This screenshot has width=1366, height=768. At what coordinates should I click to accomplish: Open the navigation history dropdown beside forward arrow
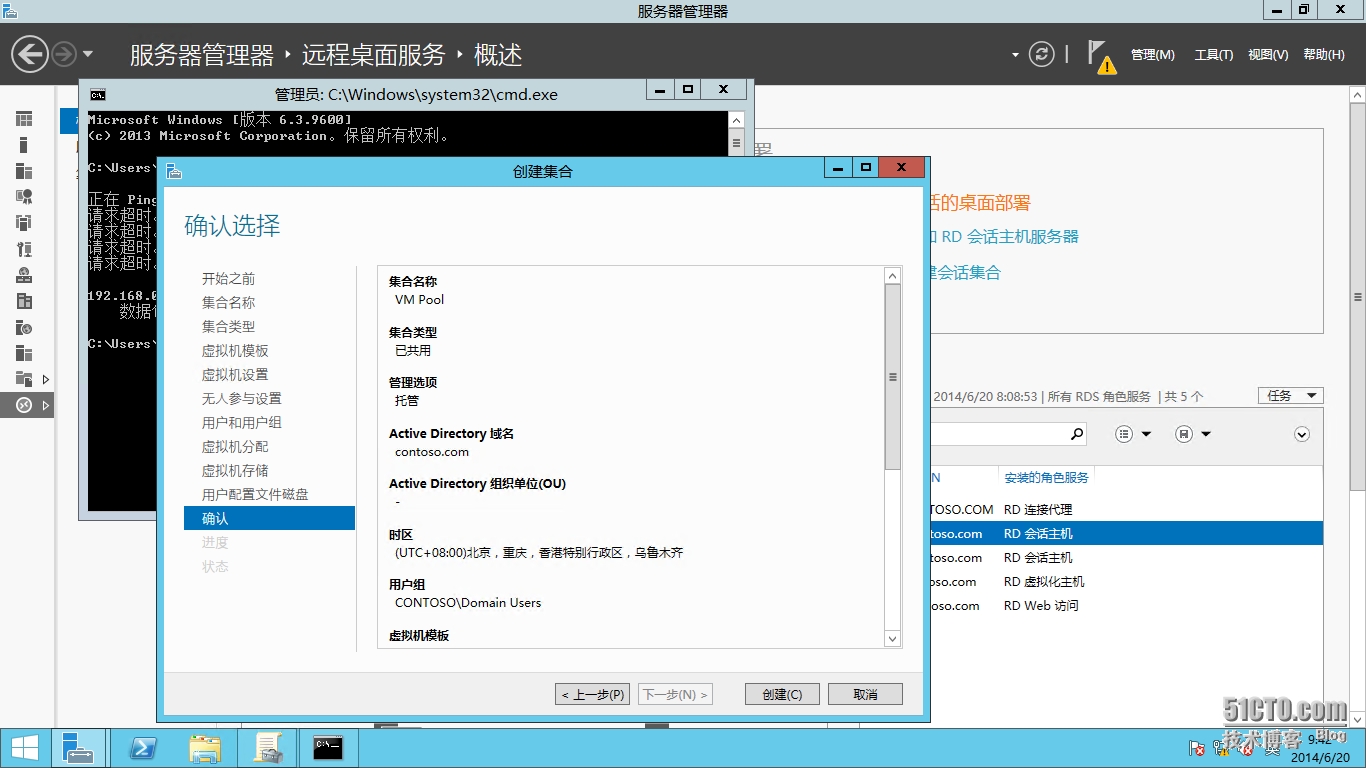point(88,54)
